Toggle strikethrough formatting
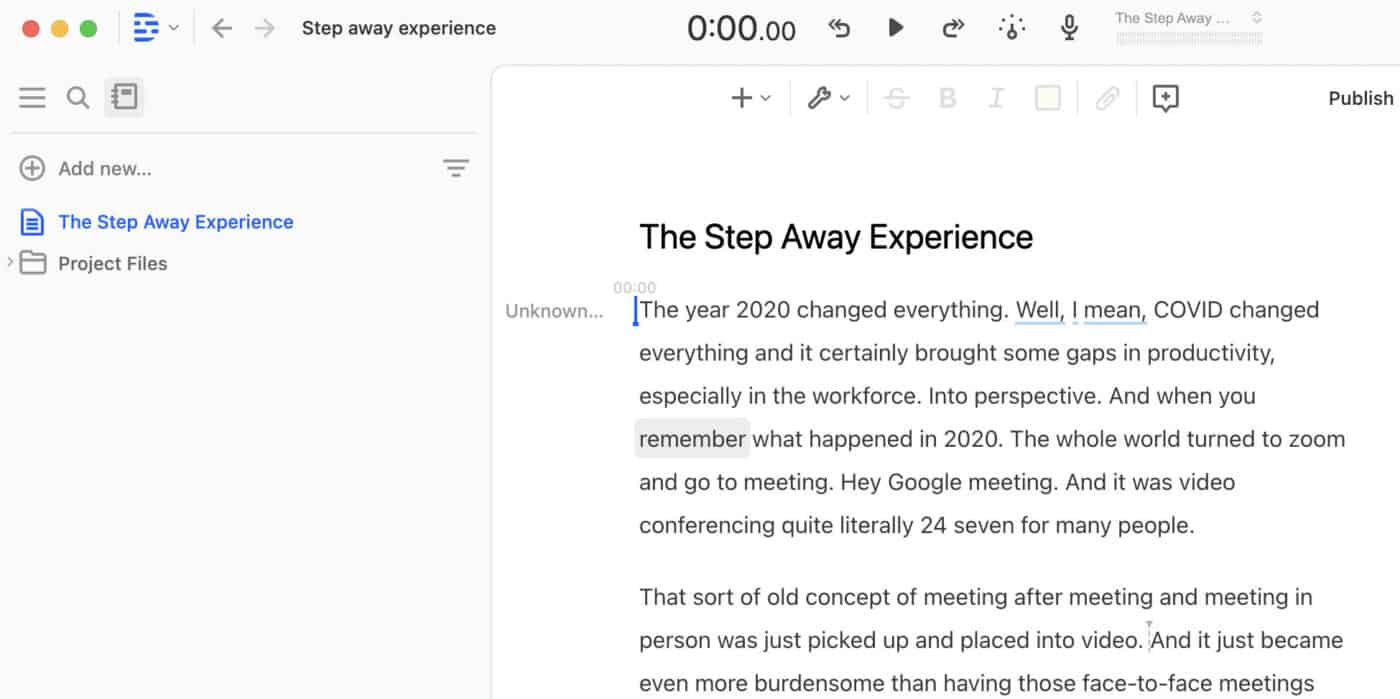This screenshot has height=699, width=1400. [897, 98]
